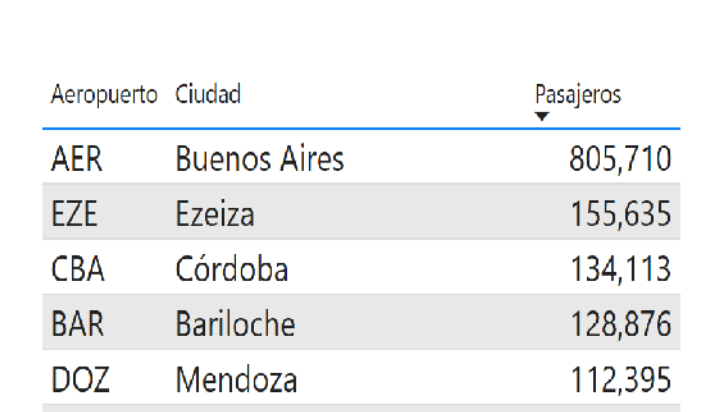Select the Mendoza city cell
This screenshot has width=728, height=412.
pos(236,379)
